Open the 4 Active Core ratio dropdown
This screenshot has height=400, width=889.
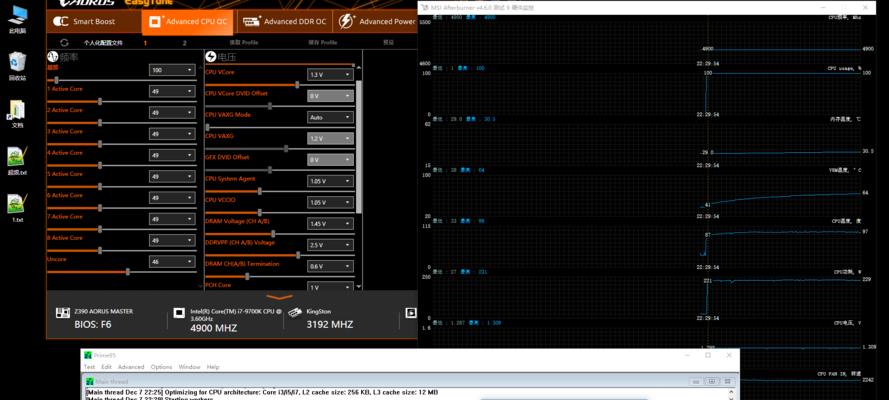coord(172,155)
